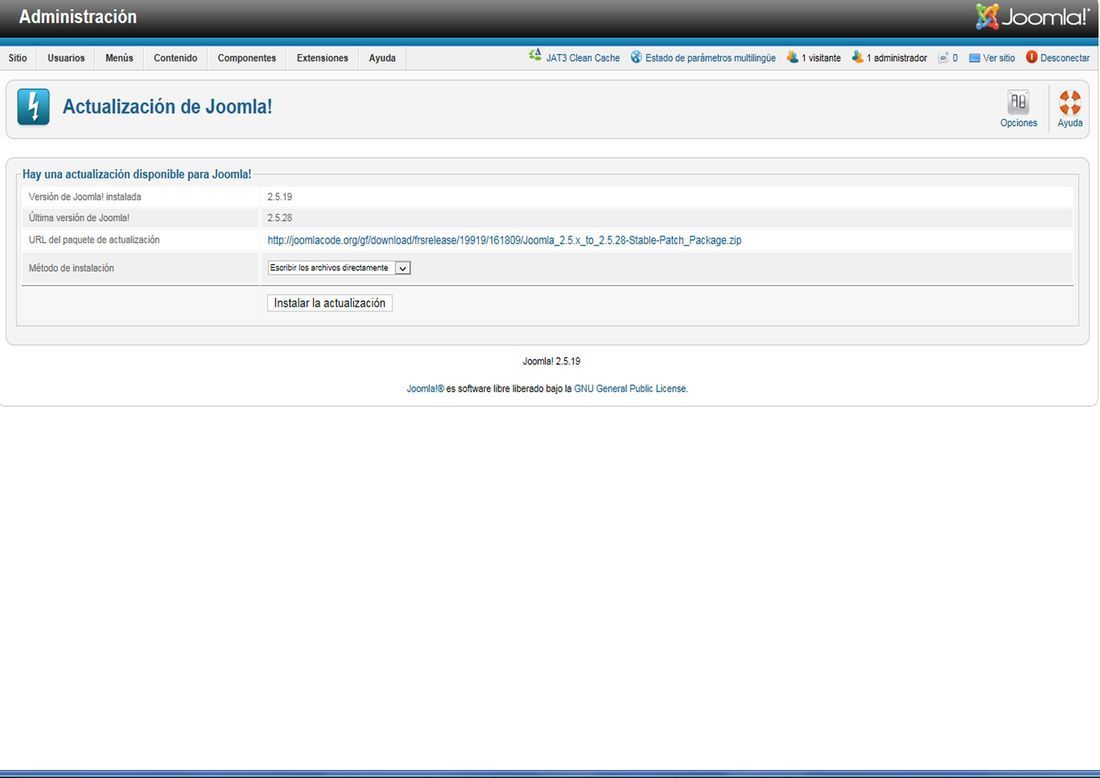Open GNU General Public License link
The height and width of the screenshot is (778, 1100).
630,389
